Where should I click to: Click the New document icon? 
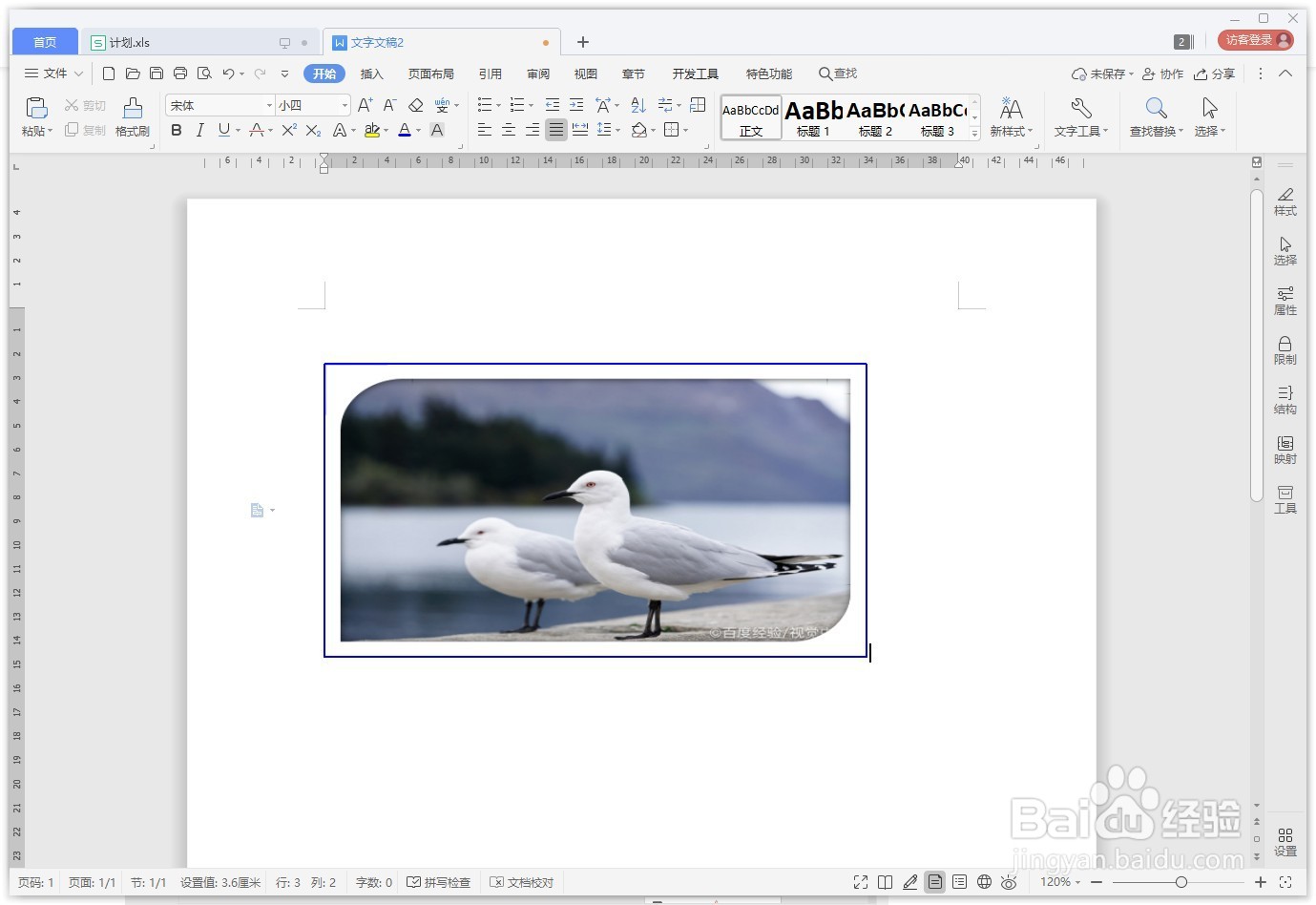[x=109, y=74]
